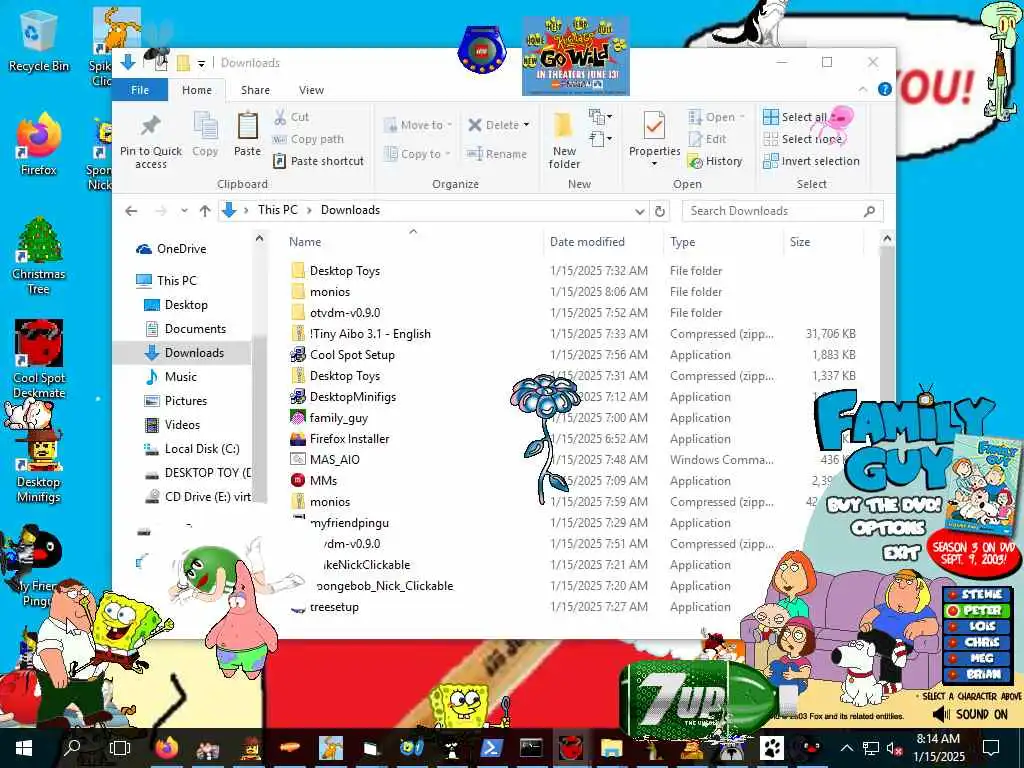
Task: Launch the Firefox desktop shortcut
Action: tap(38, 144)
